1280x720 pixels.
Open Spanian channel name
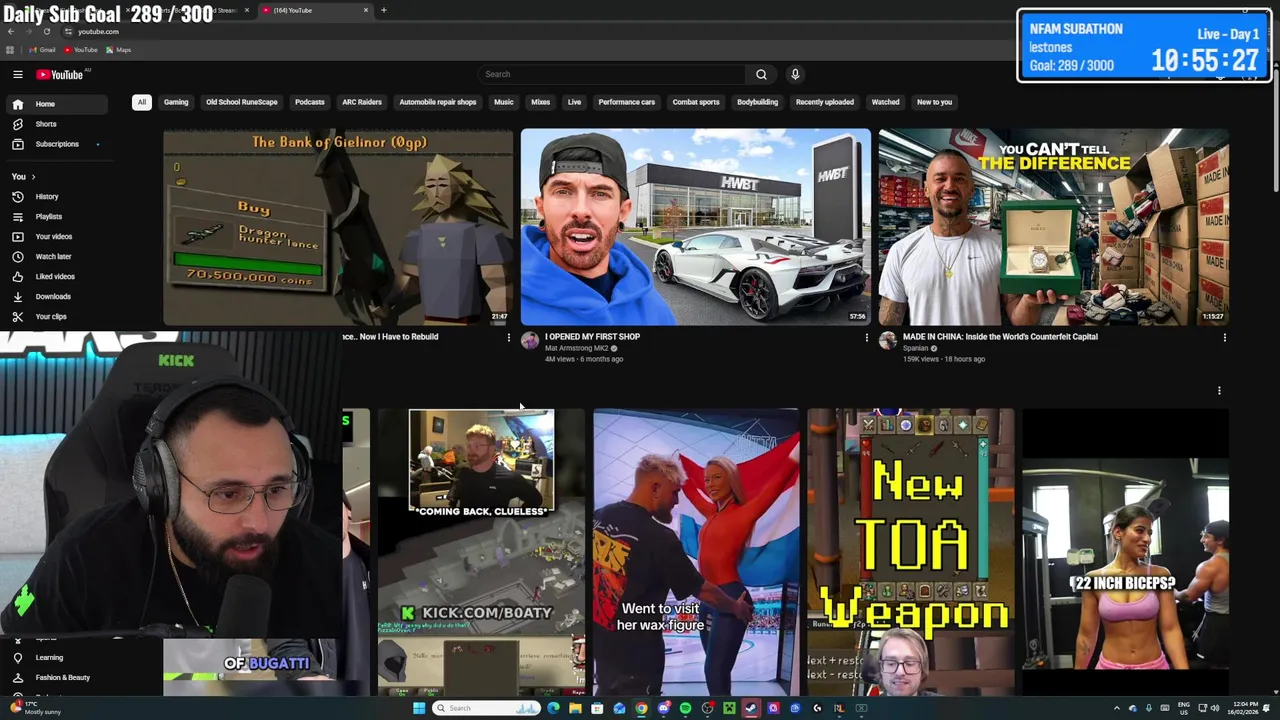(916, 348)
